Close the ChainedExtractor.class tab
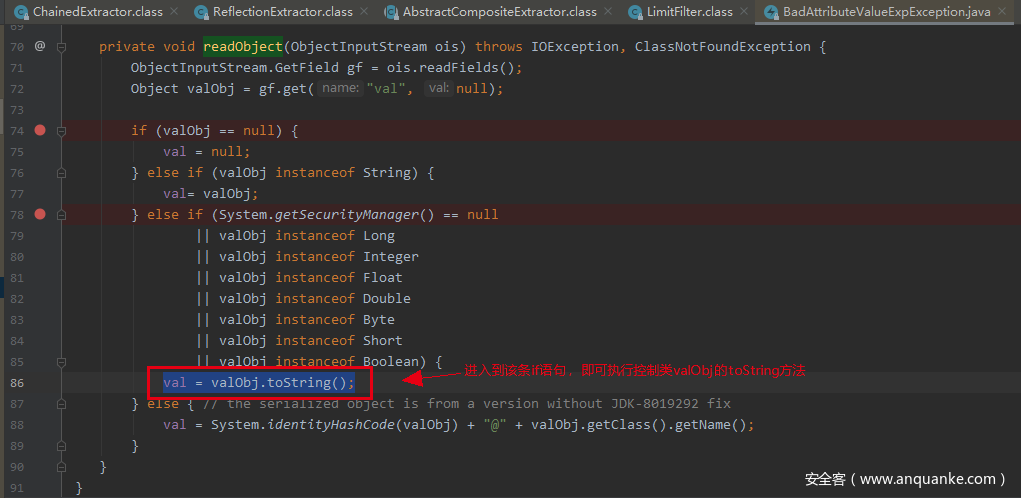Screen dimensions: 1021x498 click(x=173, y=12)
